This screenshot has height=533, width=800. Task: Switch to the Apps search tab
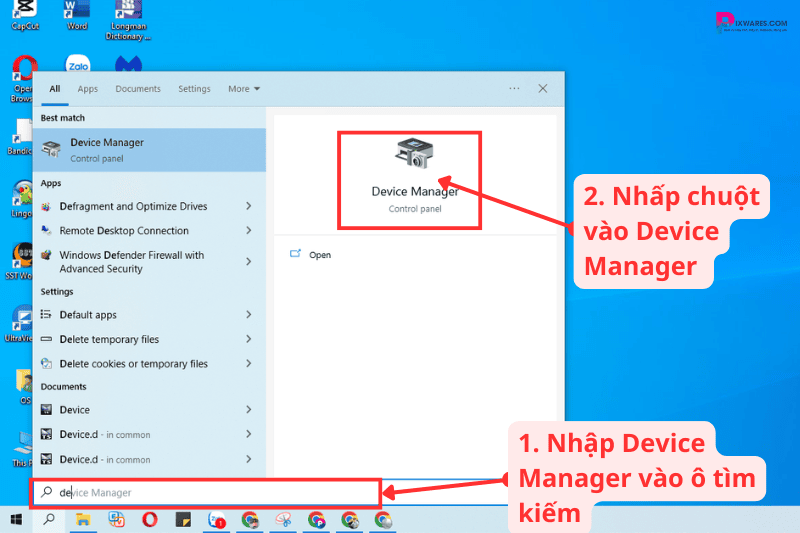point(88,89)
